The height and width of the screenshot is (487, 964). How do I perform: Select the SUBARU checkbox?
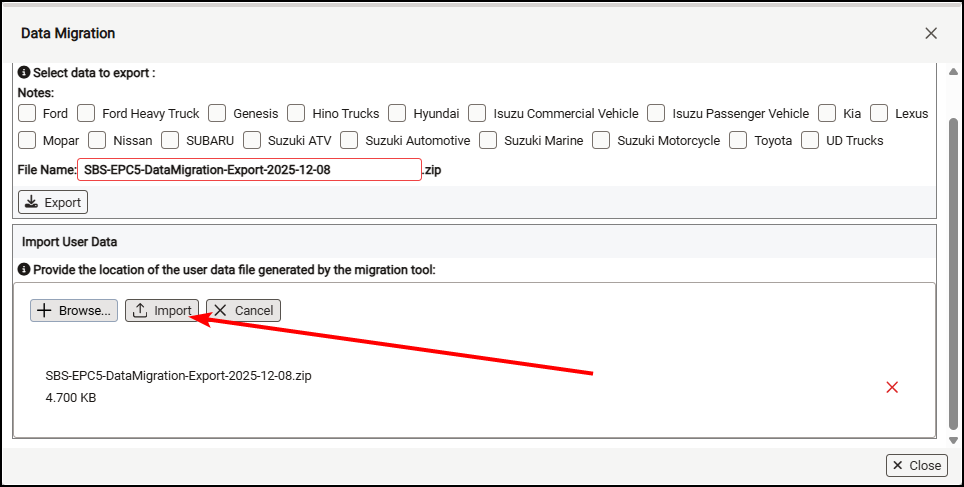click(170, 141)
